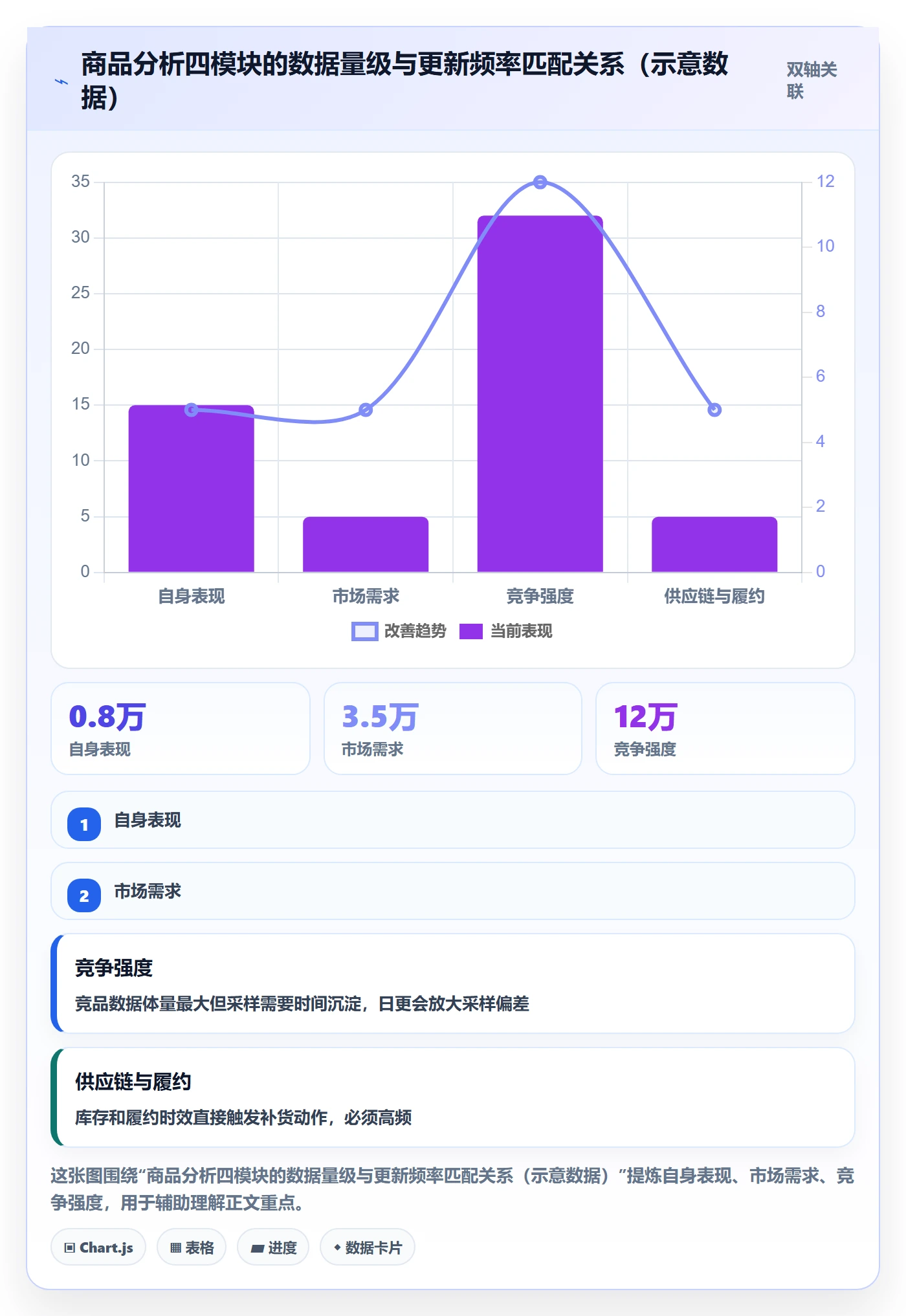
Task: Toggle the 当前表现 legend item
Action: (506, 631)
